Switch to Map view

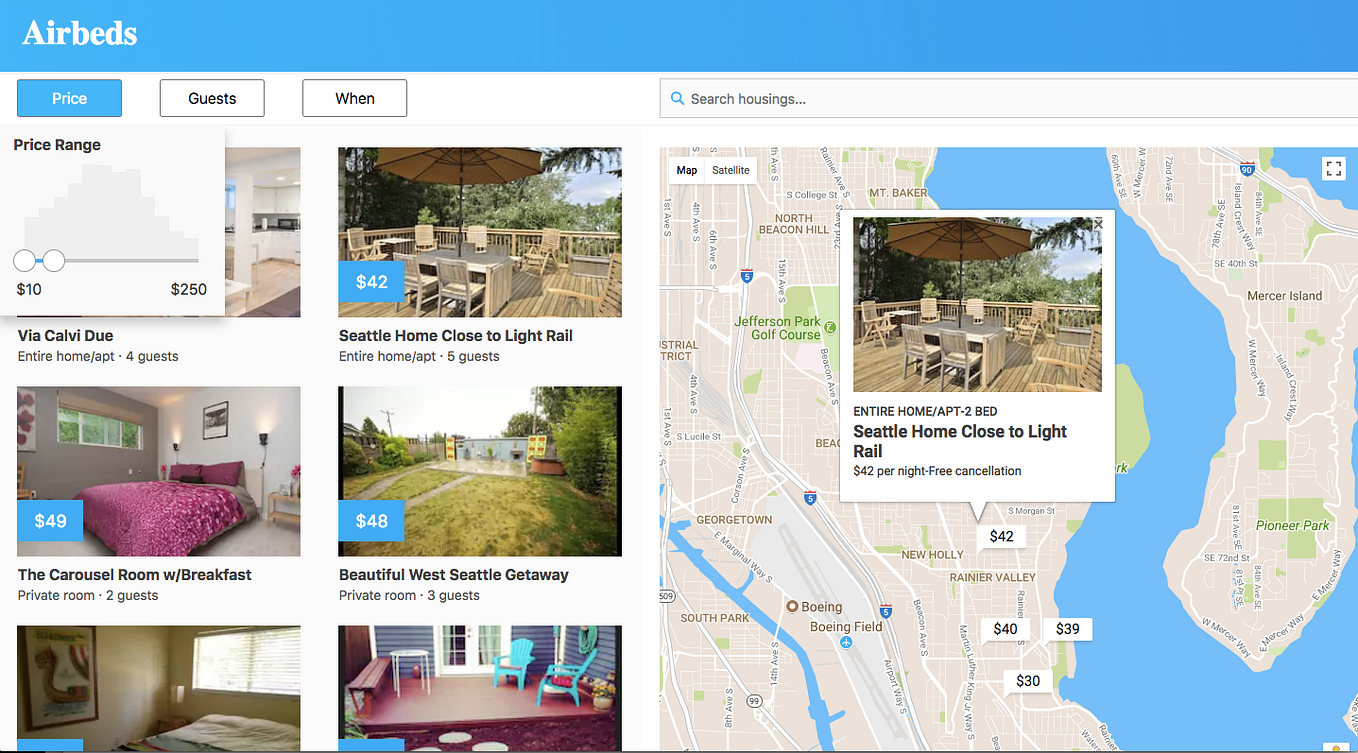(687, 169)
